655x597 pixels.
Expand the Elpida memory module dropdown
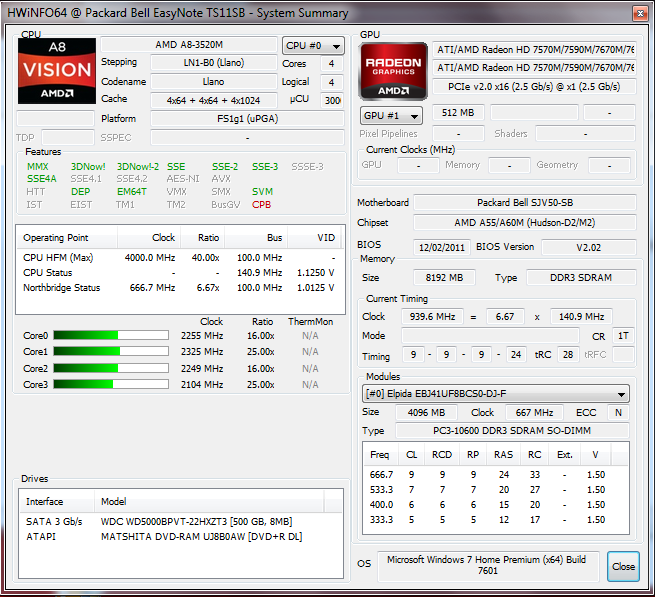(495, 394)
